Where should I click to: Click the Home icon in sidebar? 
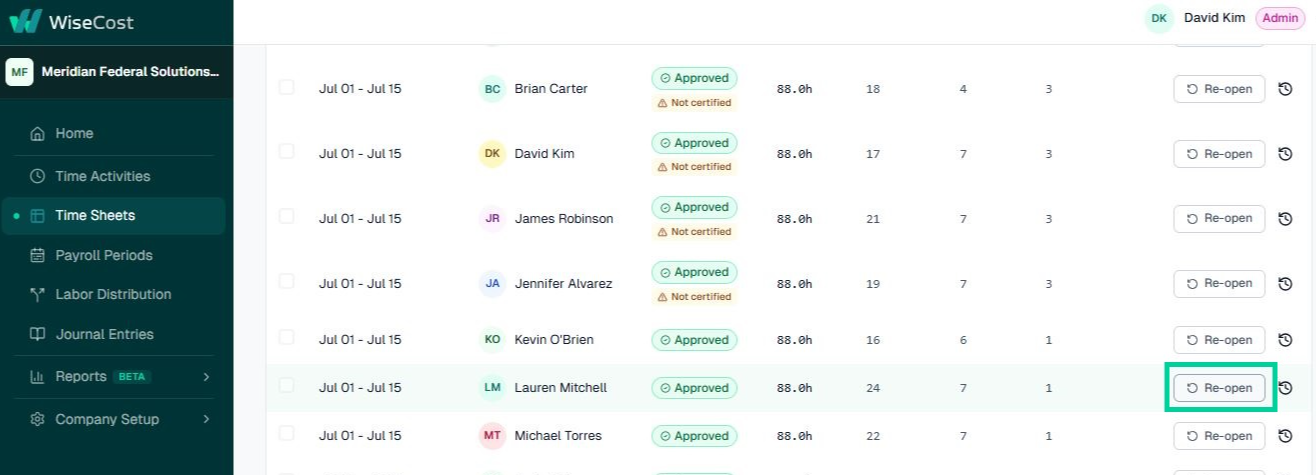[x=38, y=133]
